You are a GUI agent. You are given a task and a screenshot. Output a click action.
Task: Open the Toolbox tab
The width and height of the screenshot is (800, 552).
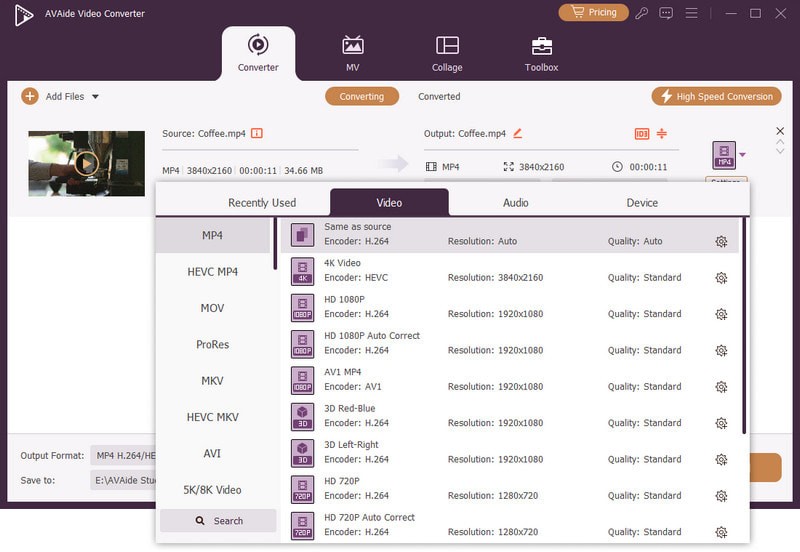(x=541, y=53)
